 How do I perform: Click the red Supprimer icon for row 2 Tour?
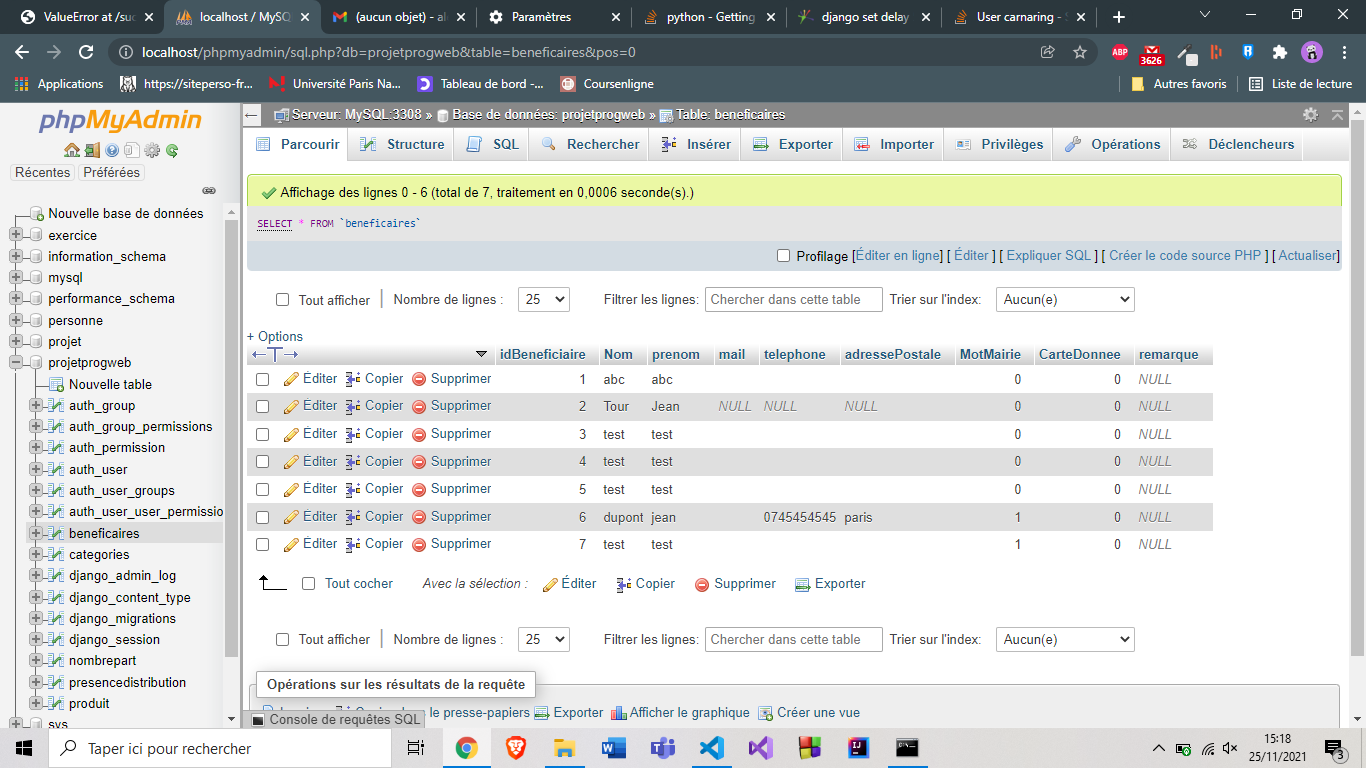pos(419,406)
